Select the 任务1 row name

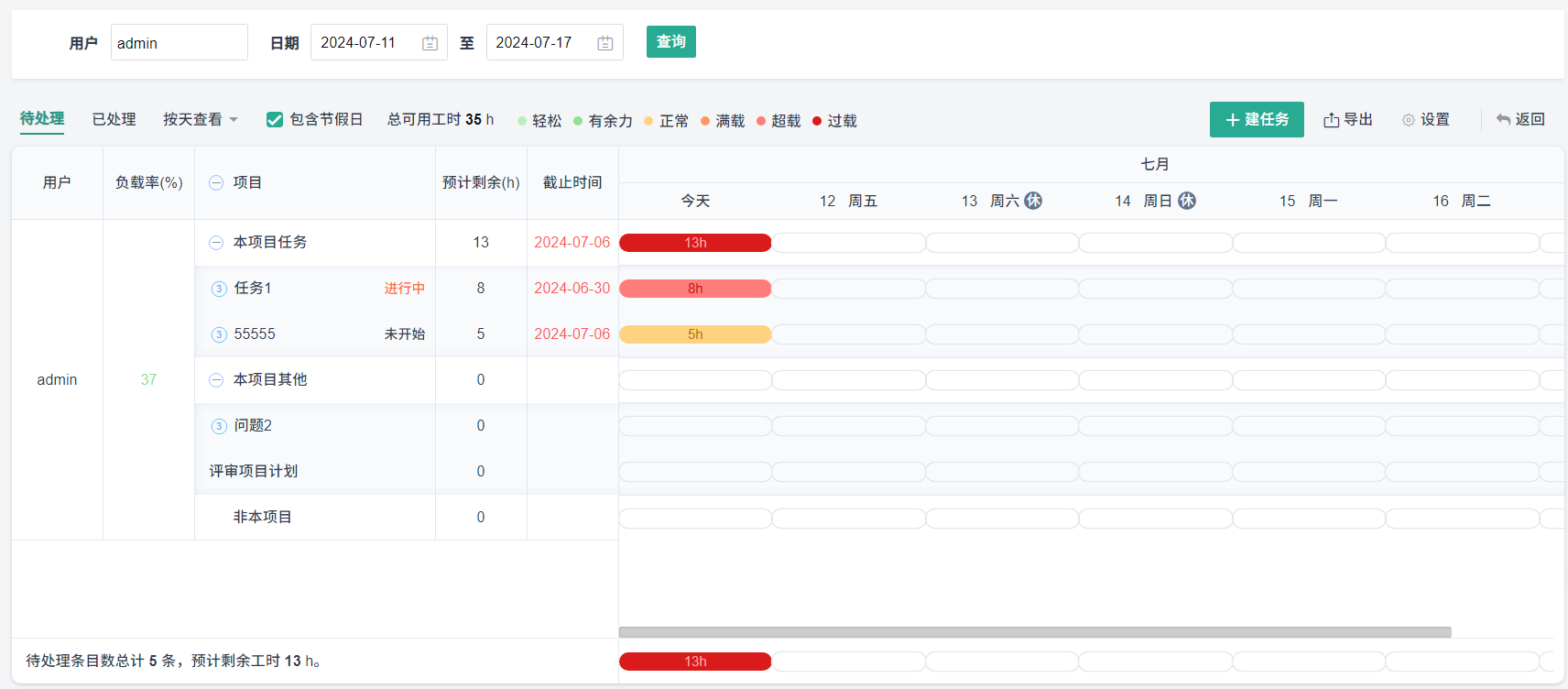[253, 289]
